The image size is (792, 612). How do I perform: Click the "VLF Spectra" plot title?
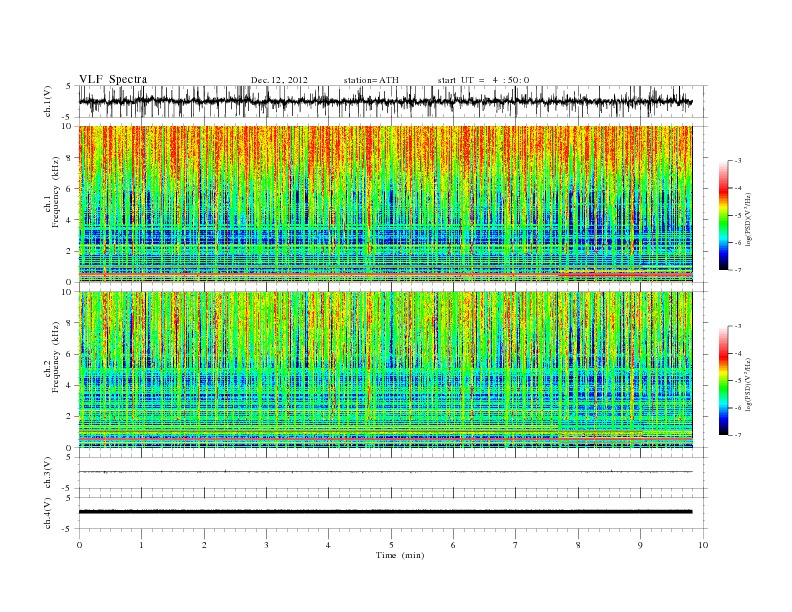(113, 79)
